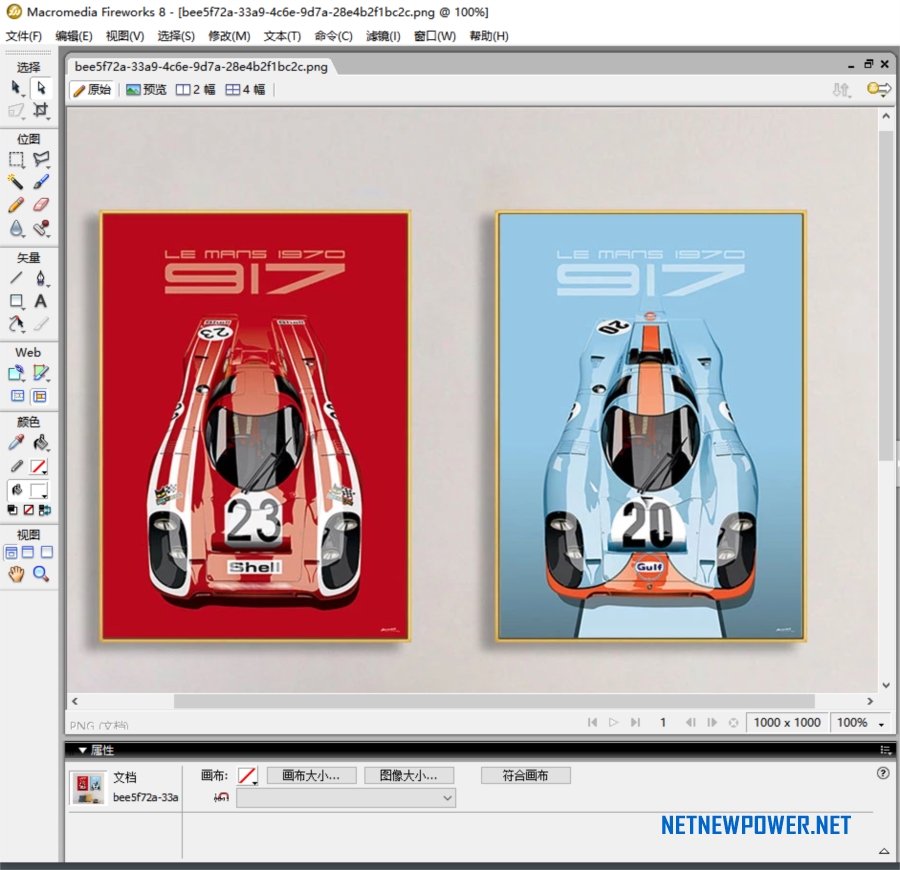900x870 pixels.
Task: Select the Lasso tool
Action: [41, 160]
